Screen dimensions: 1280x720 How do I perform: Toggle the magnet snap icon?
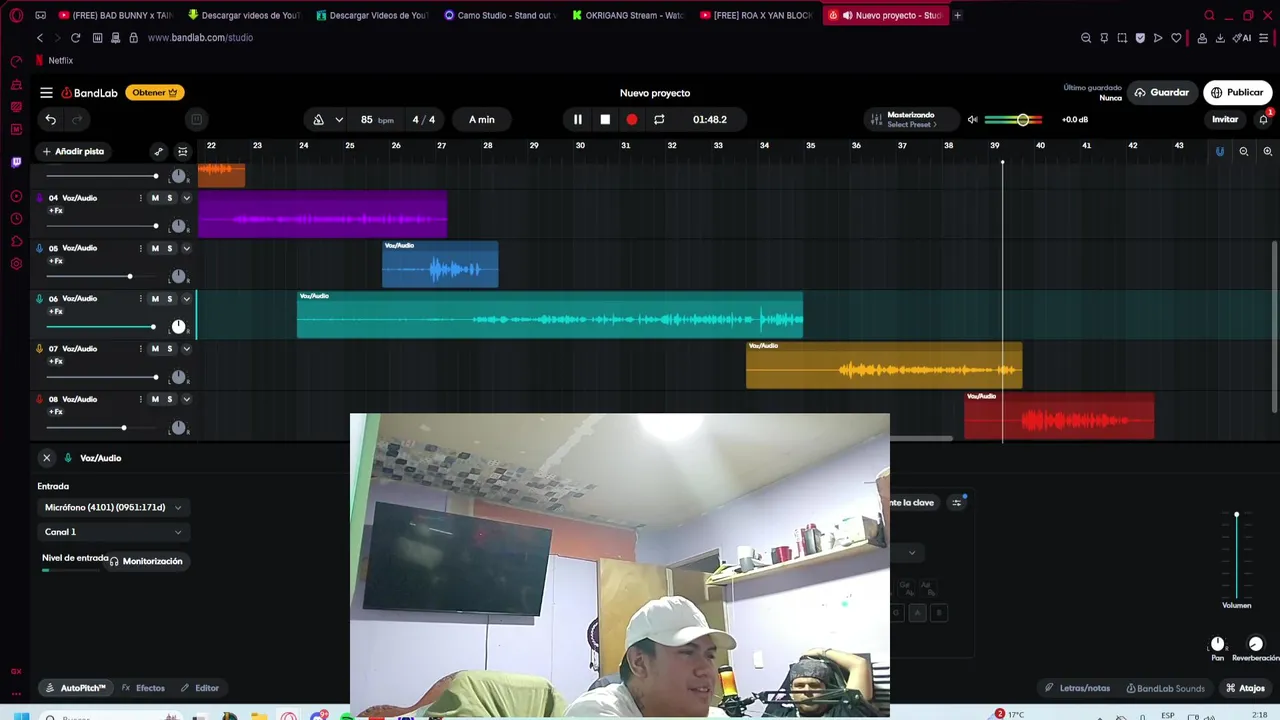pyautogui.click(x=1220, y=151)
